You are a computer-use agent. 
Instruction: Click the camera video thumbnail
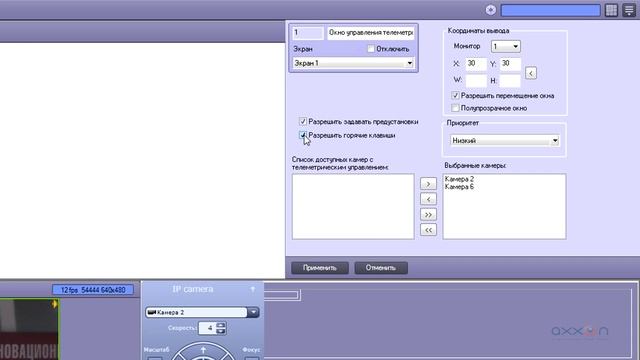point(29,329)
